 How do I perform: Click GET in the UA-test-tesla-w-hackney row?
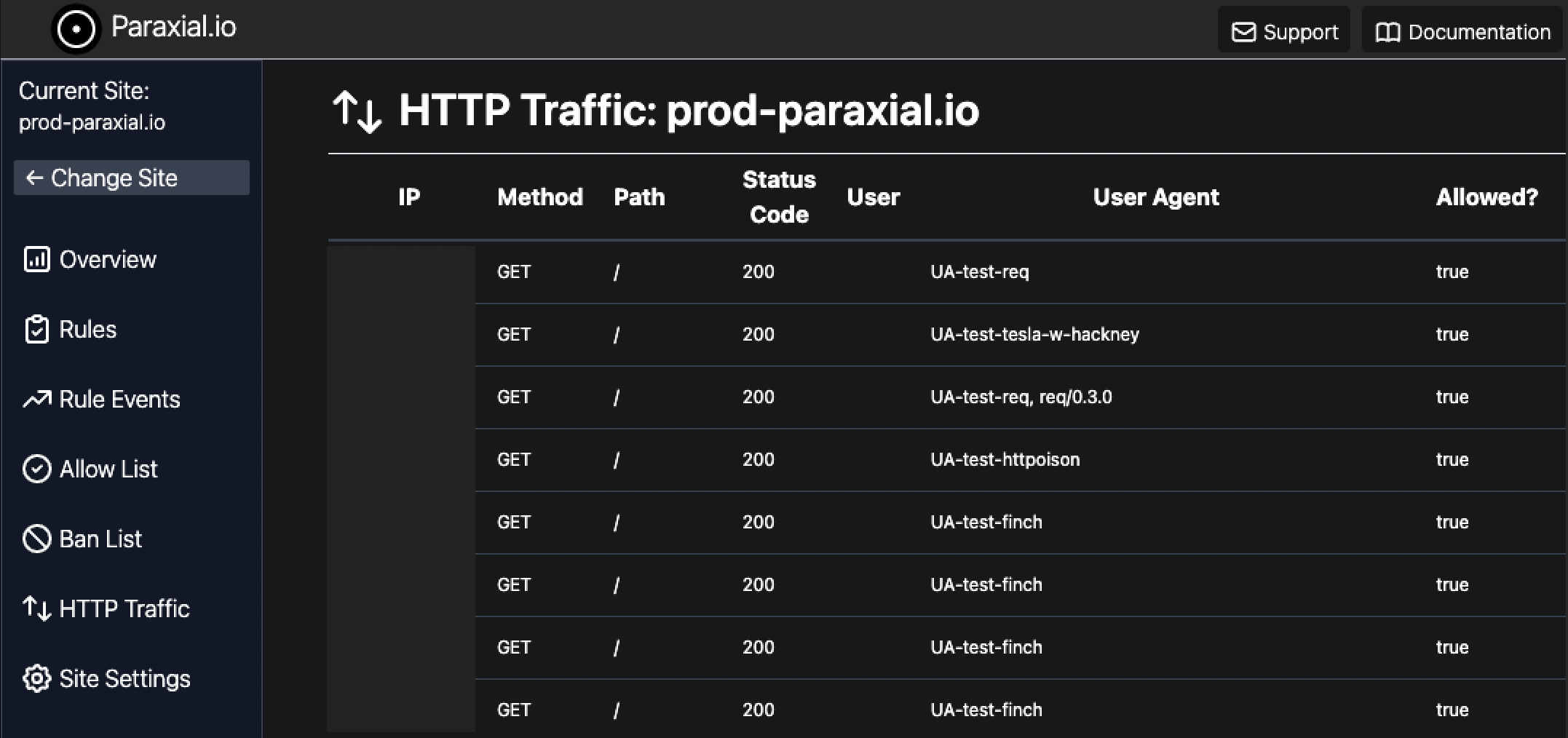point(514,335)
